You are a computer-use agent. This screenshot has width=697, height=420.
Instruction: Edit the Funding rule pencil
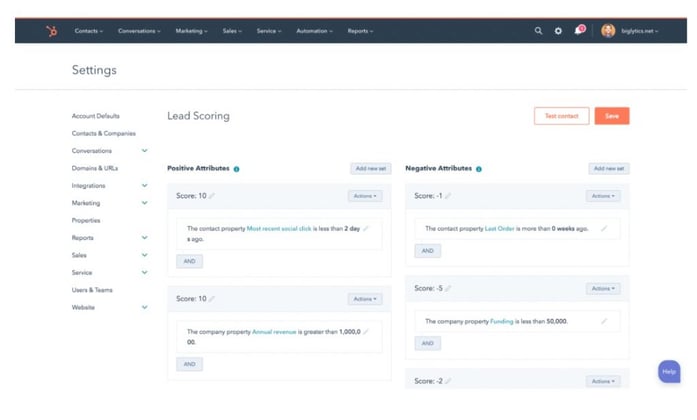pos(604,321)
